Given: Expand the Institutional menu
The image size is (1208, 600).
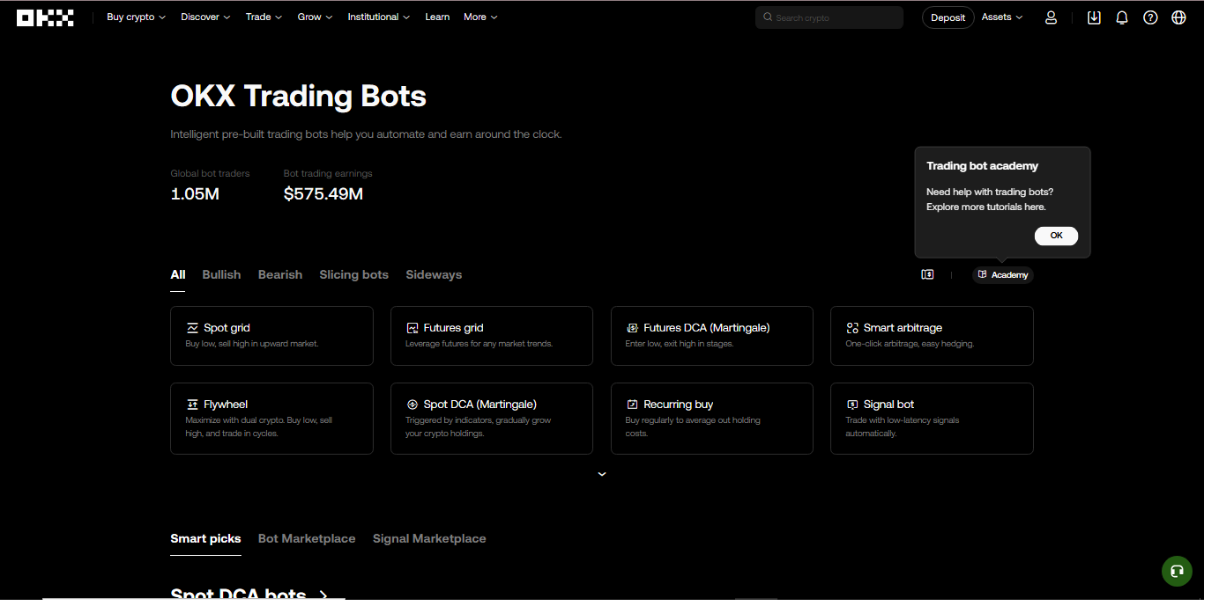Looking at the screenshot, I should point(379,17).
